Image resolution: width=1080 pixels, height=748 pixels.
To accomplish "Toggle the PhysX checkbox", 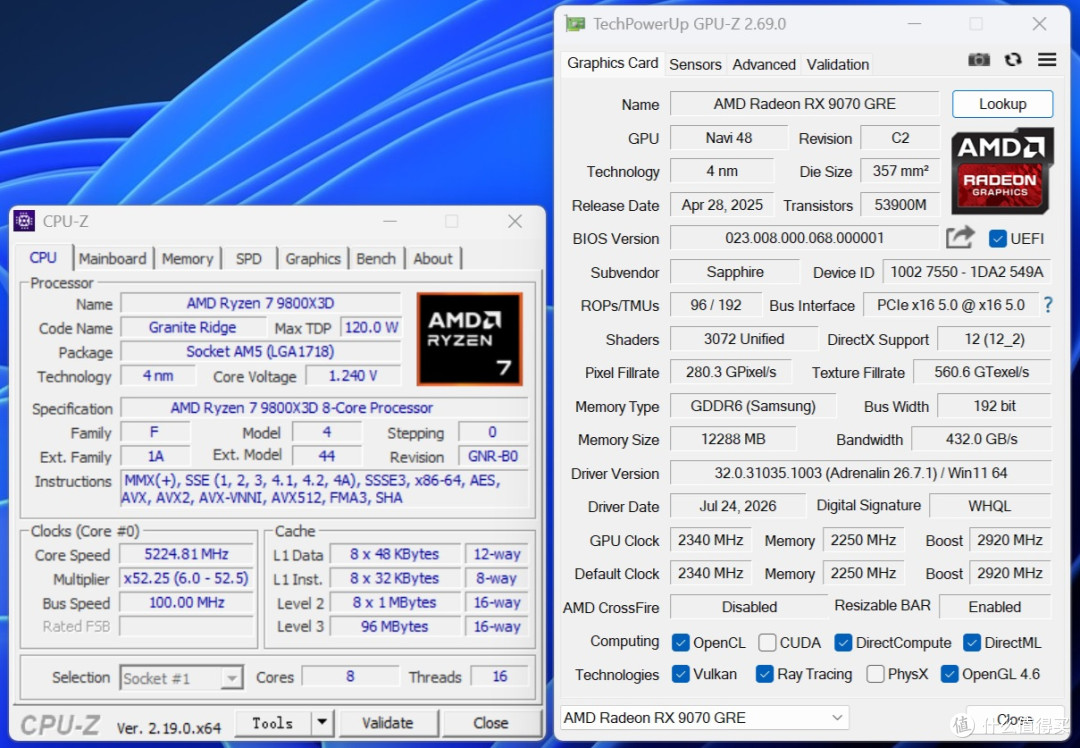I will tap(875, 674).
